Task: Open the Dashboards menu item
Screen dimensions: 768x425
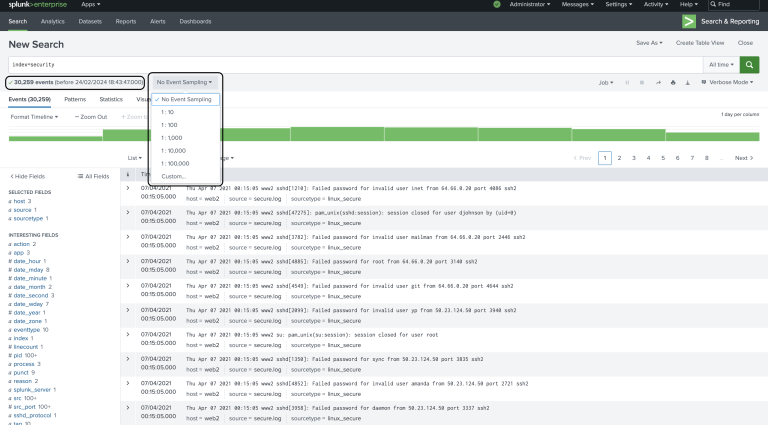Action: click(x=195, y=21)
